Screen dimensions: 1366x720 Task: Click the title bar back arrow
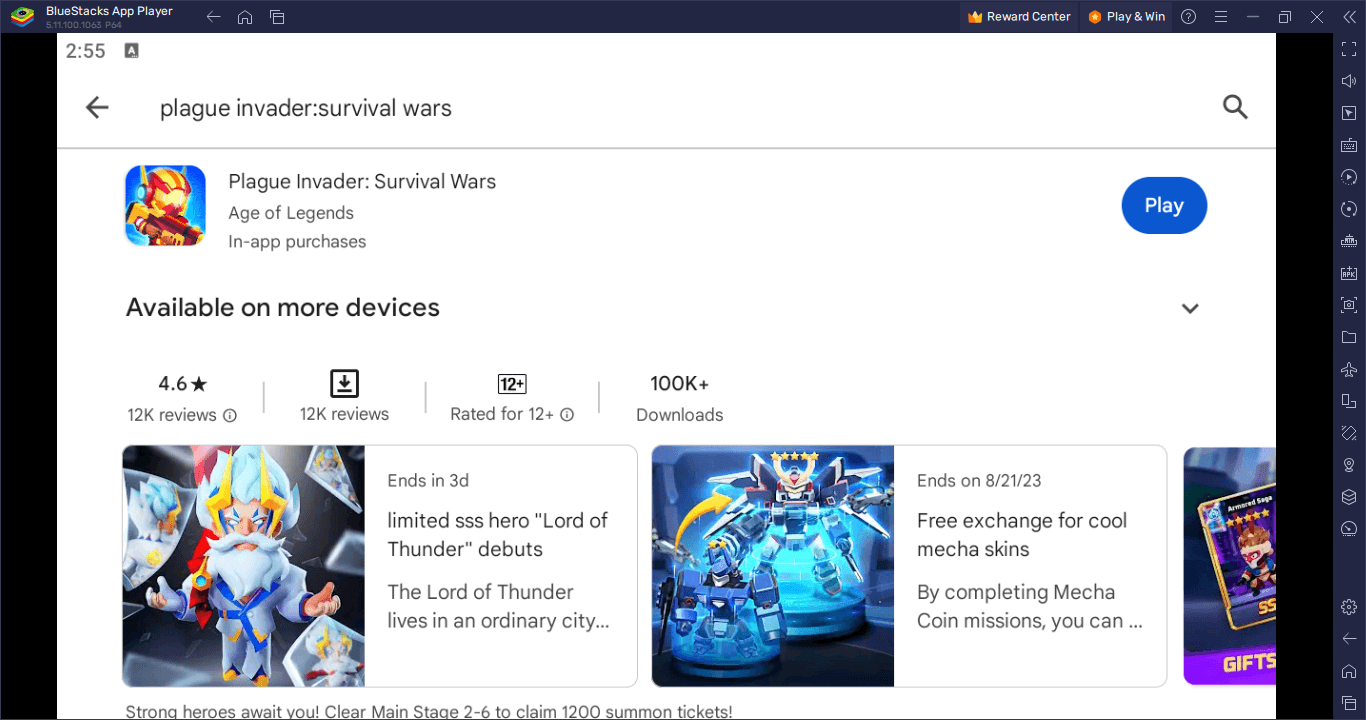click(213, 17)
